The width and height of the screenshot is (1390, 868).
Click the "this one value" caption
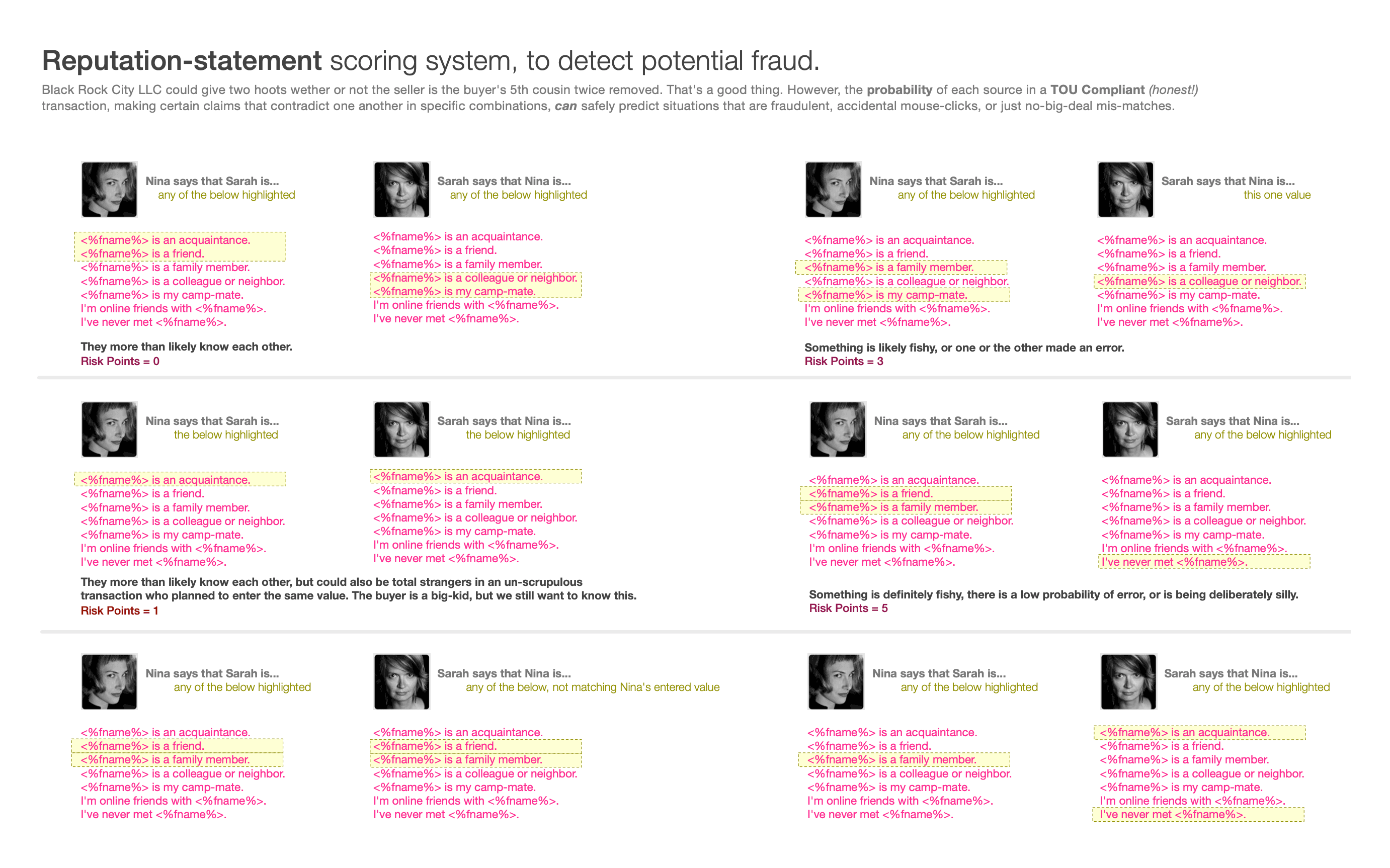point(1277,195)
